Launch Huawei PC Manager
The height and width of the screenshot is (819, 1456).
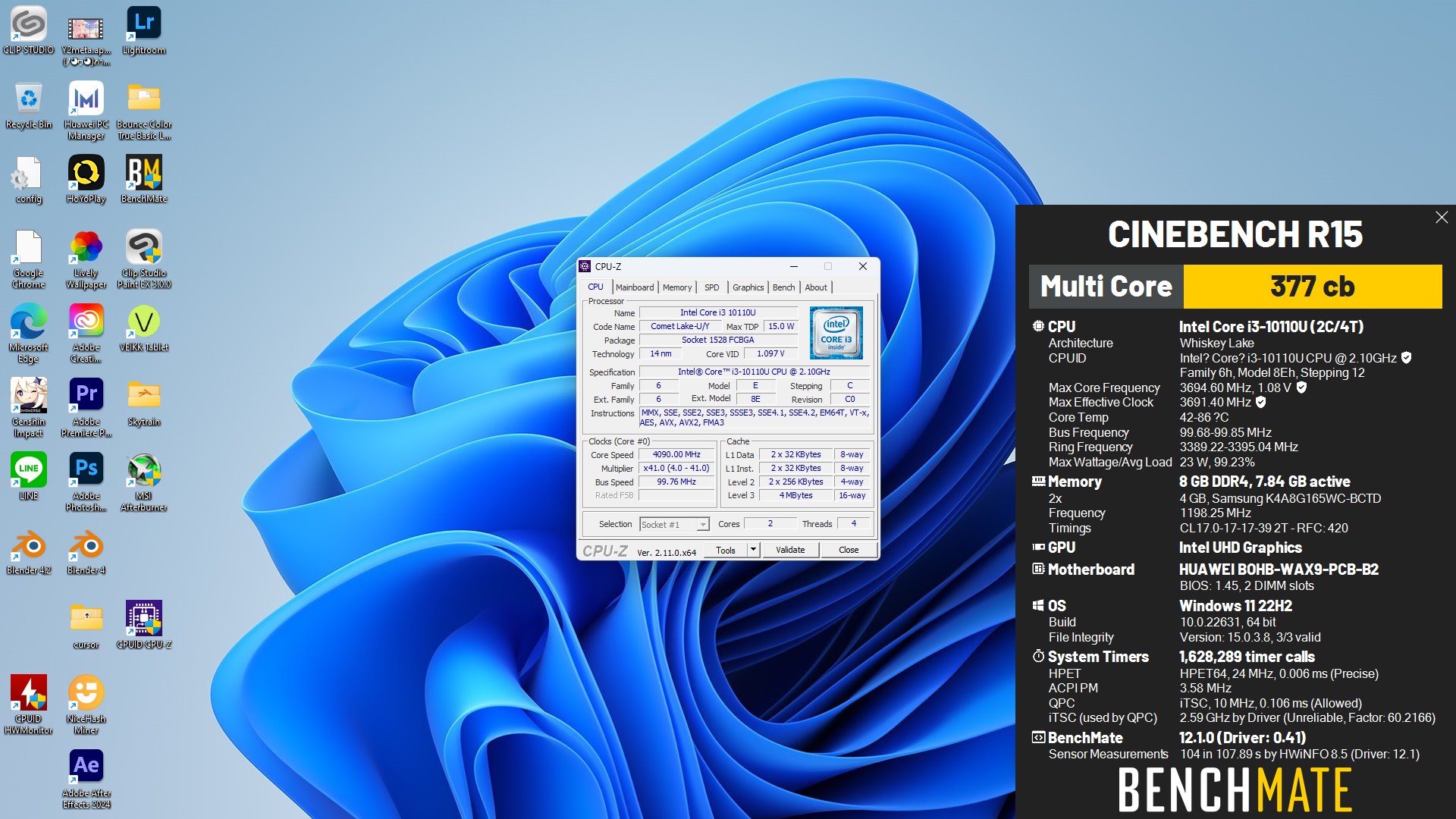(86, 111)
